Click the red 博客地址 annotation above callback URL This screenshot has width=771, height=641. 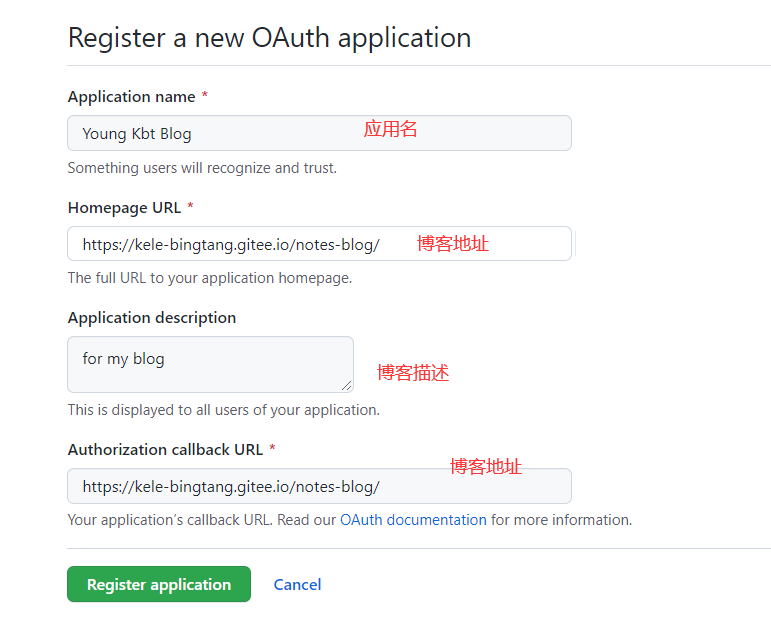(486, 466)
